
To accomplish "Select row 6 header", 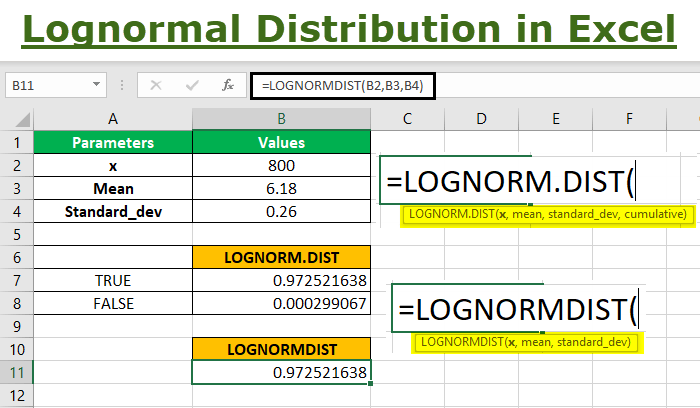I will [17, 258].
